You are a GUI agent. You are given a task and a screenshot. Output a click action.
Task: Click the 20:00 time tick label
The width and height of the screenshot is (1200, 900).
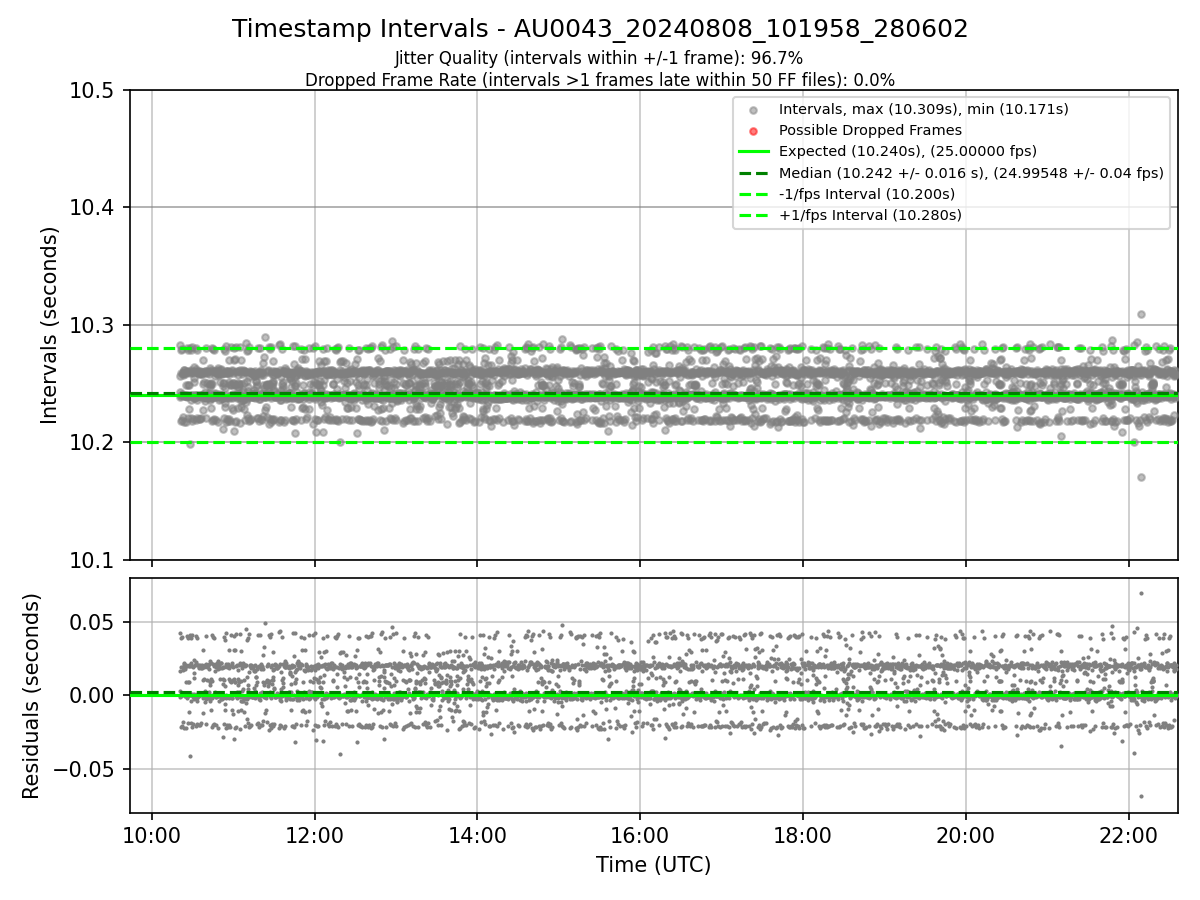coord(966,834)
